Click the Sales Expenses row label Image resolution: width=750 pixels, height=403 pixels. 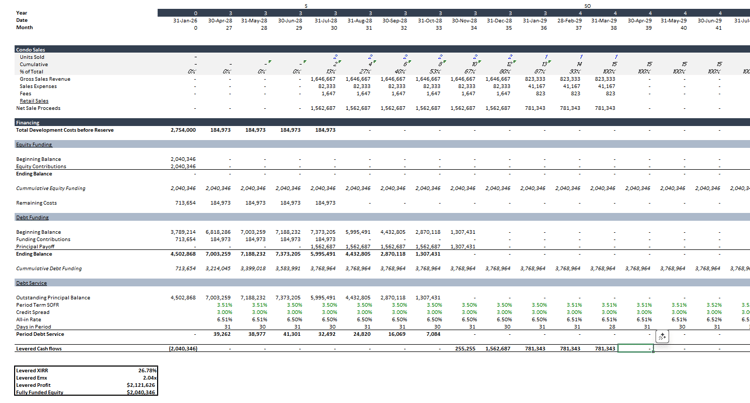tap(38, 87)
